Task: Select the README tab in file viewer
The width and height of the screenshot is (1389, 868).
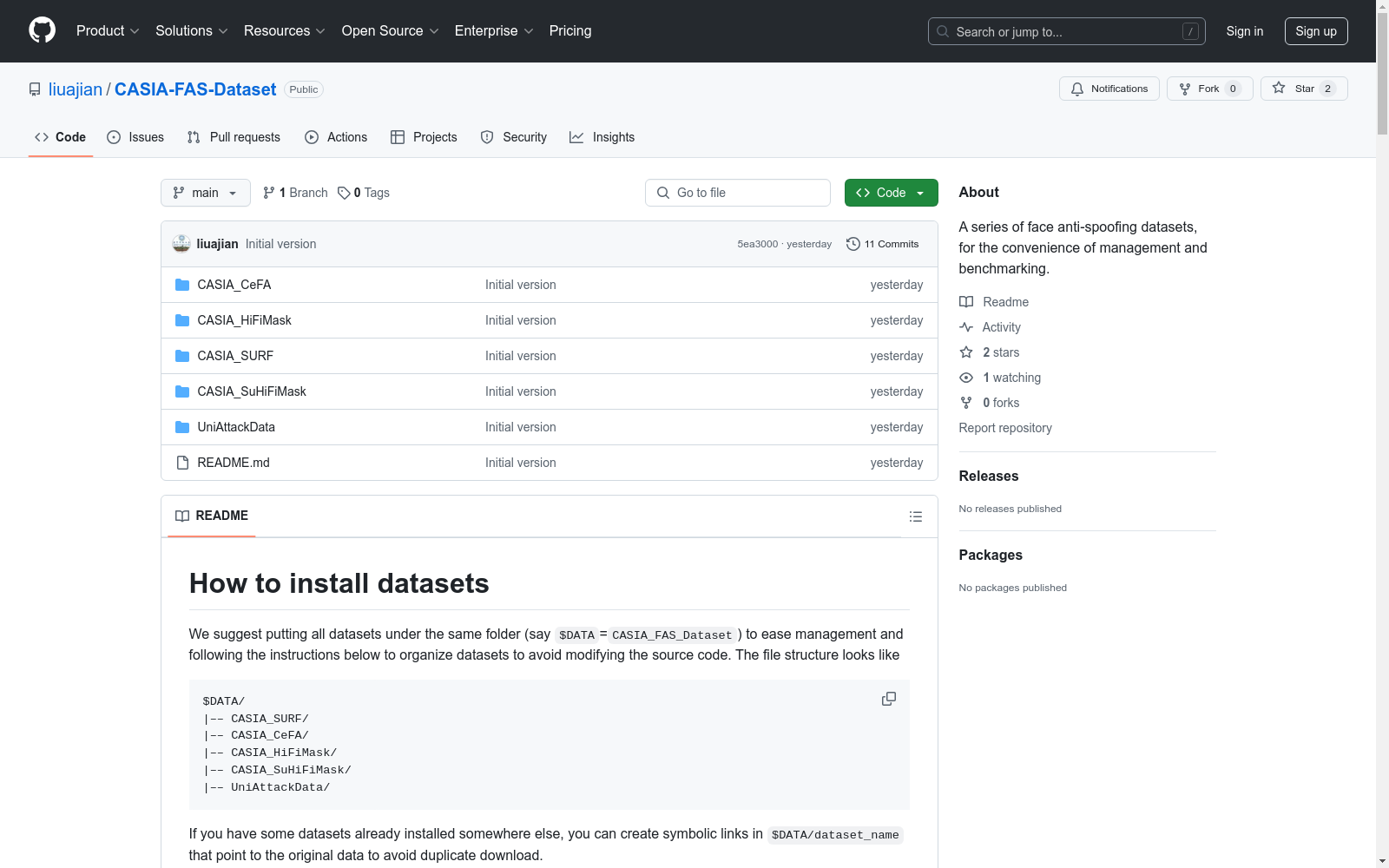Action: click(x=212, y=516)
